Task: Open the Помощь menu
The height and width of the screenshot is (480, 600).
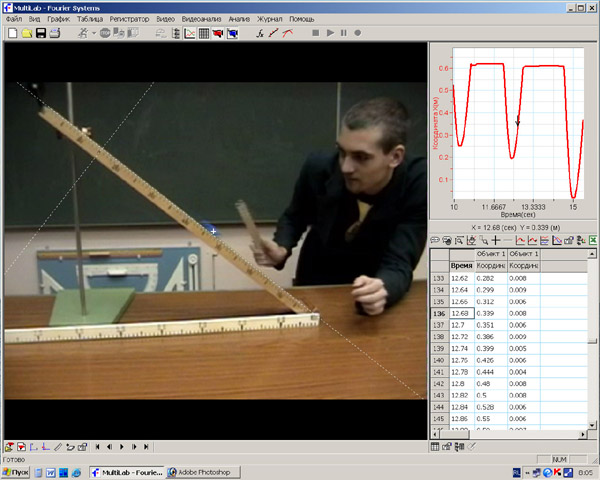Action: coord(302,19)
